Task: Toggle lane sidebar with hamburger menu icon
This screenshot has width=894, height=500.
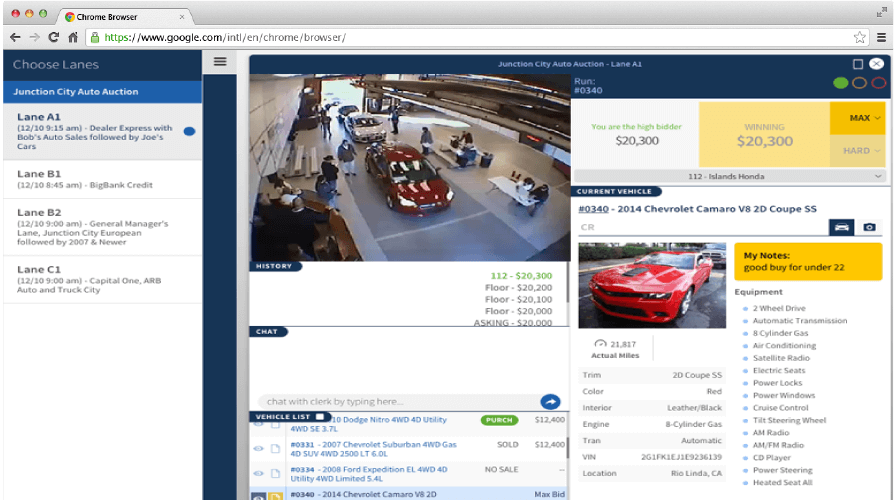Action: point(220,62)
